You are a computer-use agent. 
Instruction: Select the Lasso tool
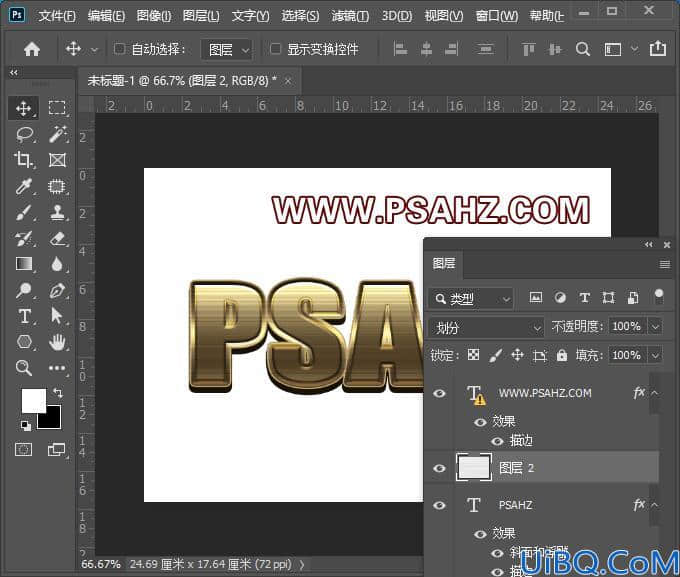tap(24, 134)
